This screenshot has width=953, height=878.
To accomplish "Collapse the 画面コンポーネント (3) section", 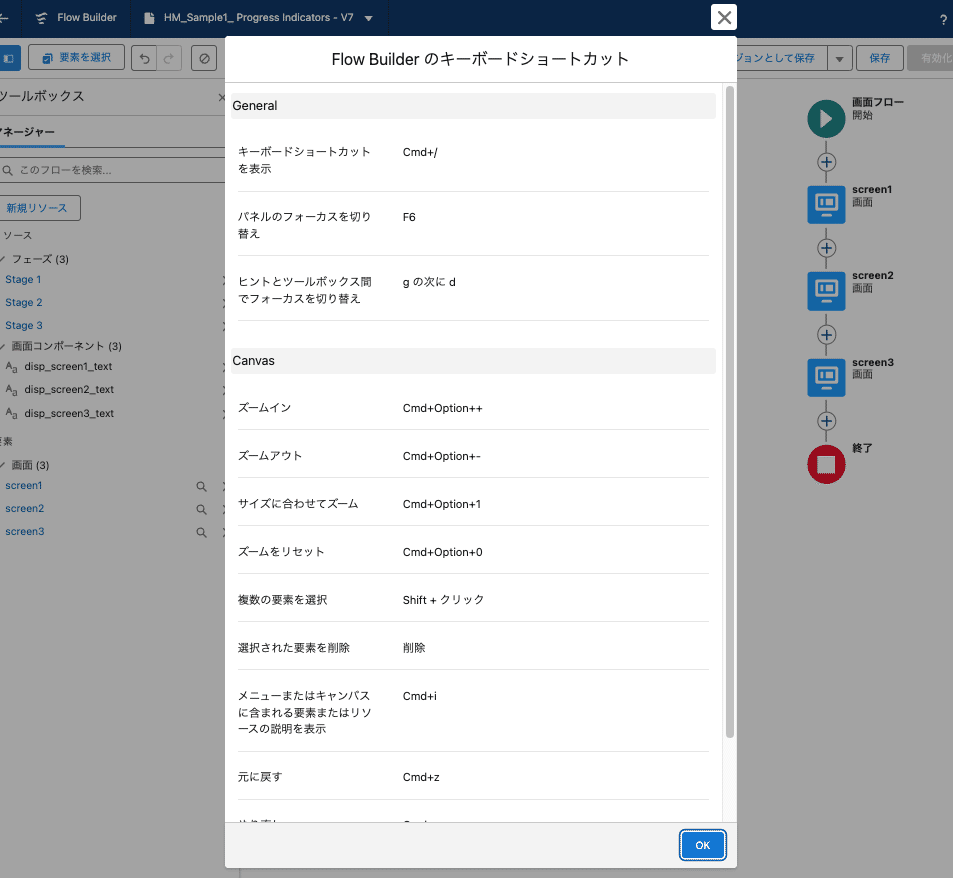I will (2, 346).
